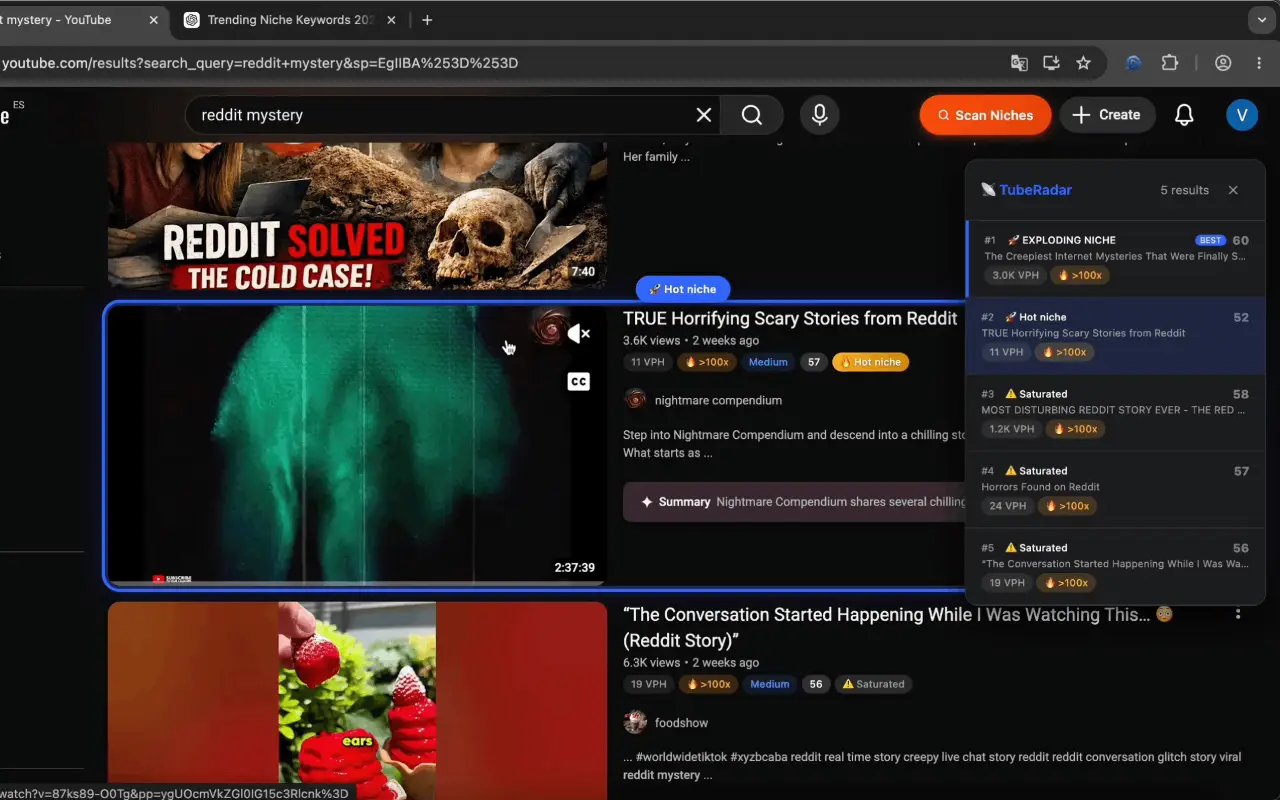Click the Scan Niches button

click(x=985, y=115)
